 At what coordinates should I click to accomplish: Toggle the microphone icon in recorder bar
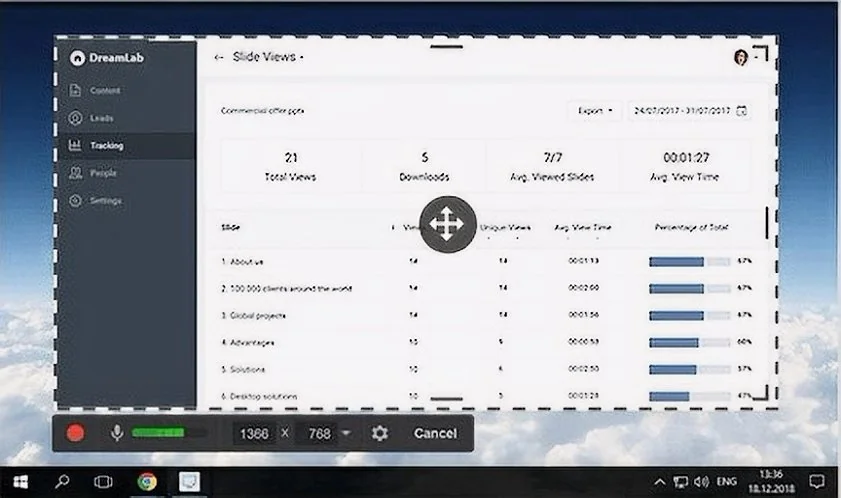coord(116,433)
